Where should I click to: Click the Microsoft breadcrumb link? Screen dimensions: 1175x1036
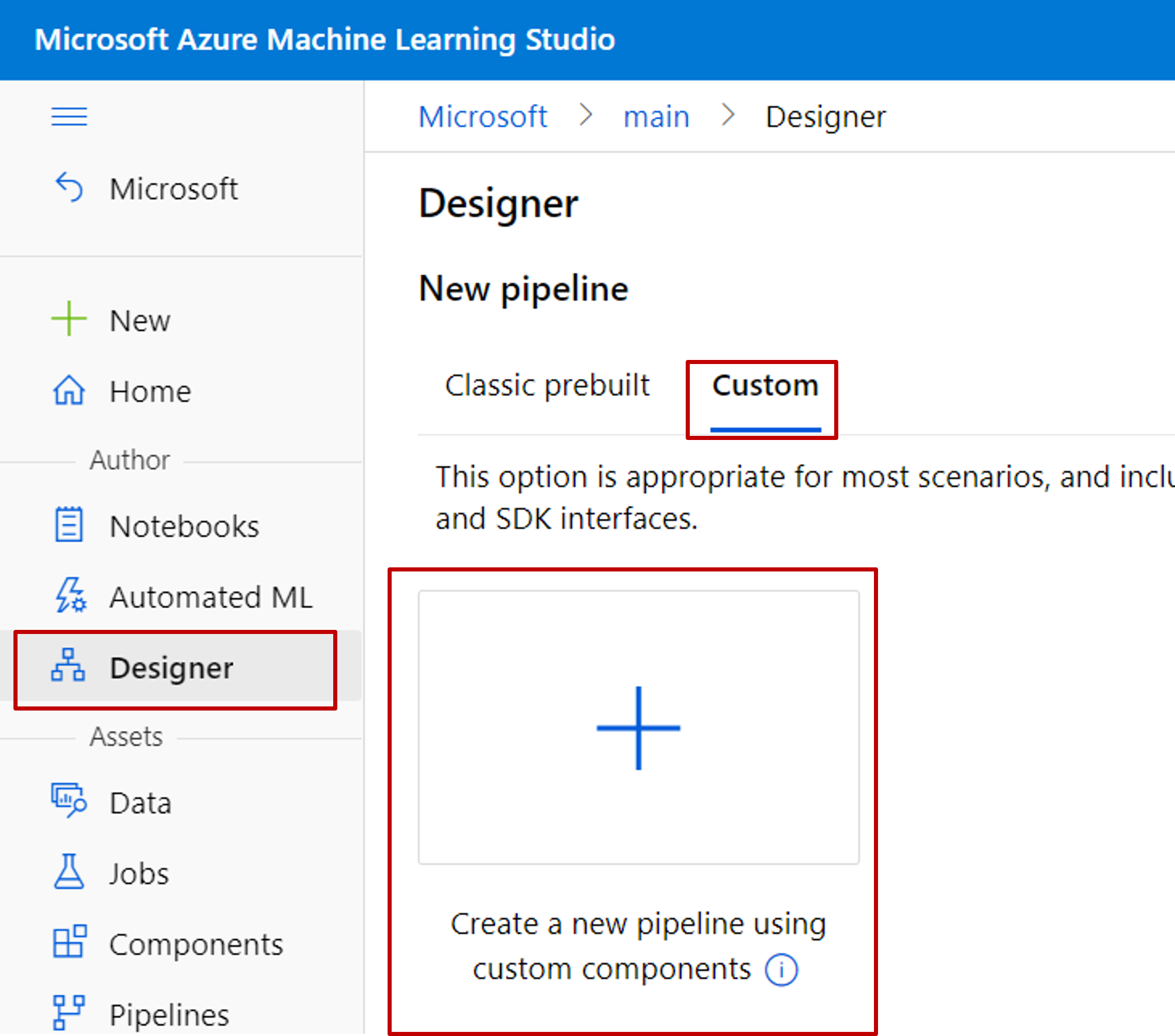click(x=483, y=116)
